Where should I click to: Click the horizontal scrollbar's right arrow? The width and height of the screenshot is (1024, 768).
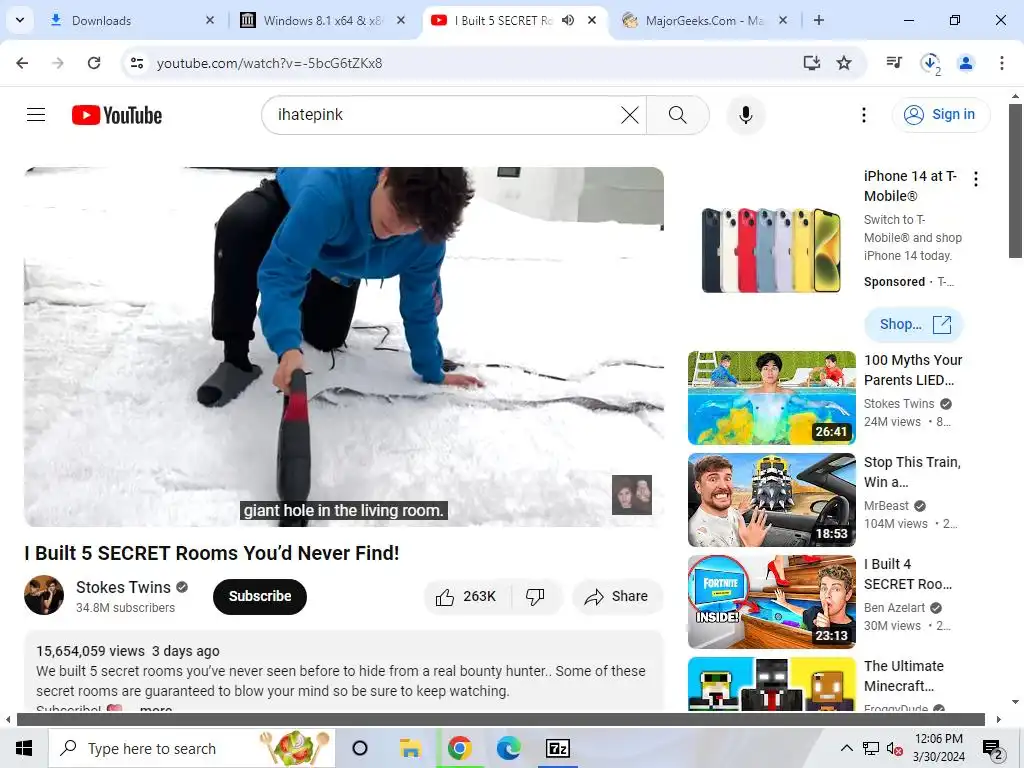click(x=998, y=720)
